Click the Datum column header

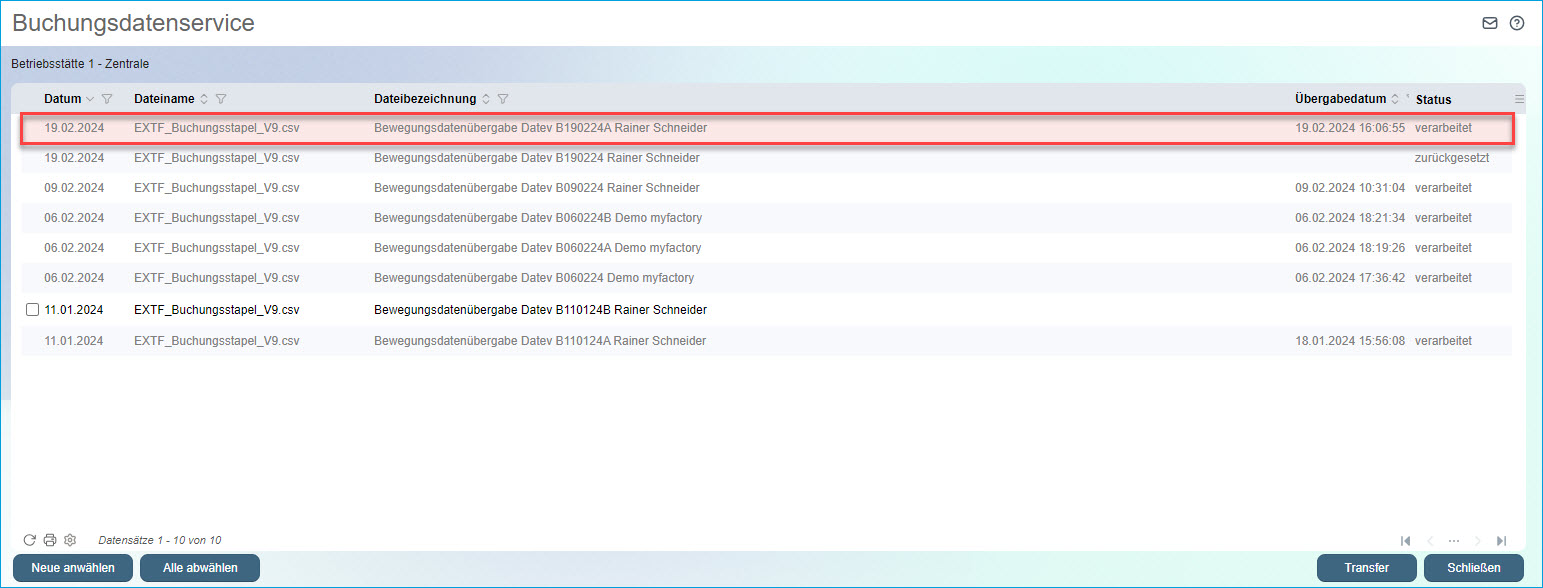pyautogui.click(x=63, y=99)
